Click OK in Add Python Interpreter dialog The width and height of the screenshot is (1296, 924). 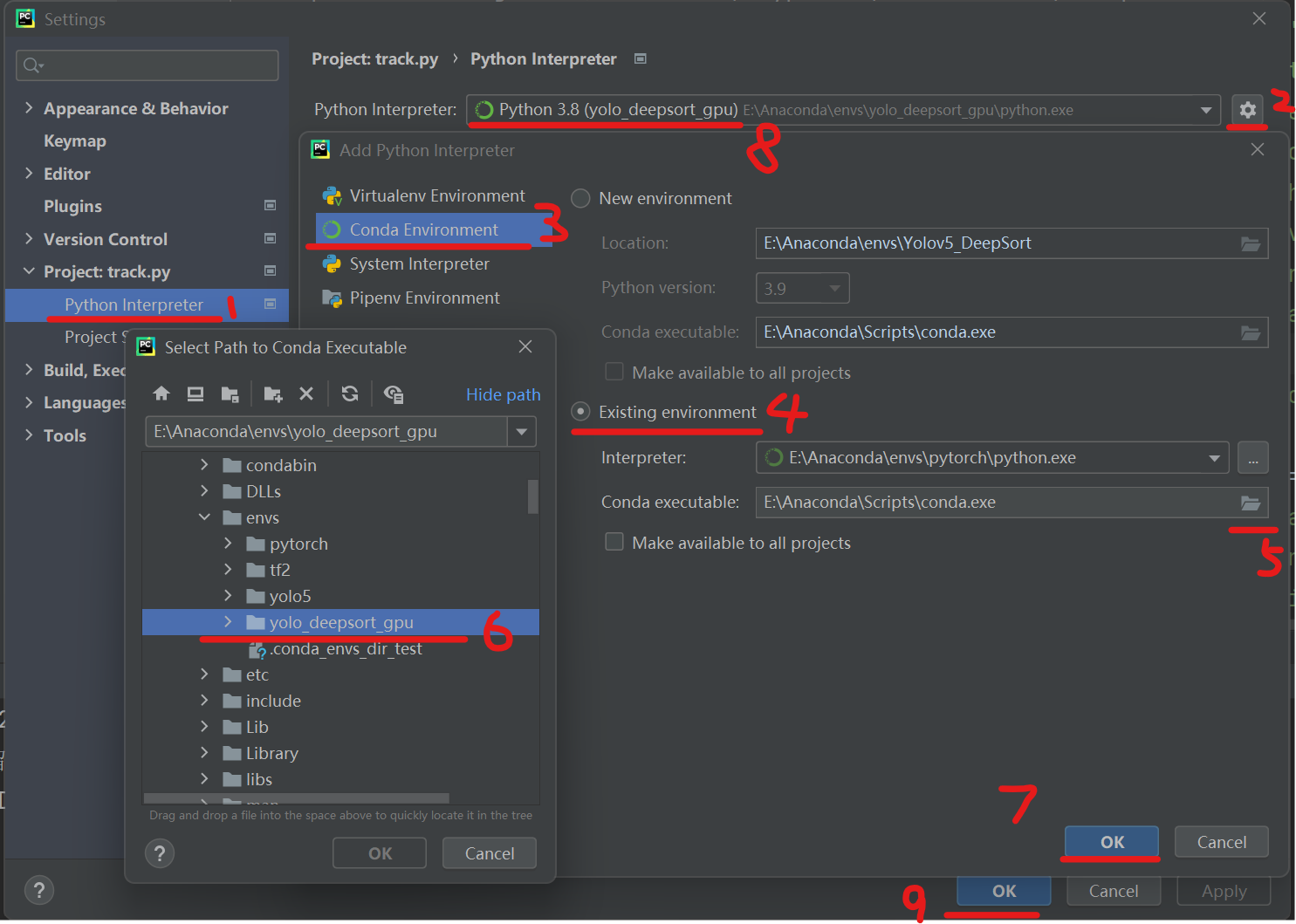click(1112, 842)
